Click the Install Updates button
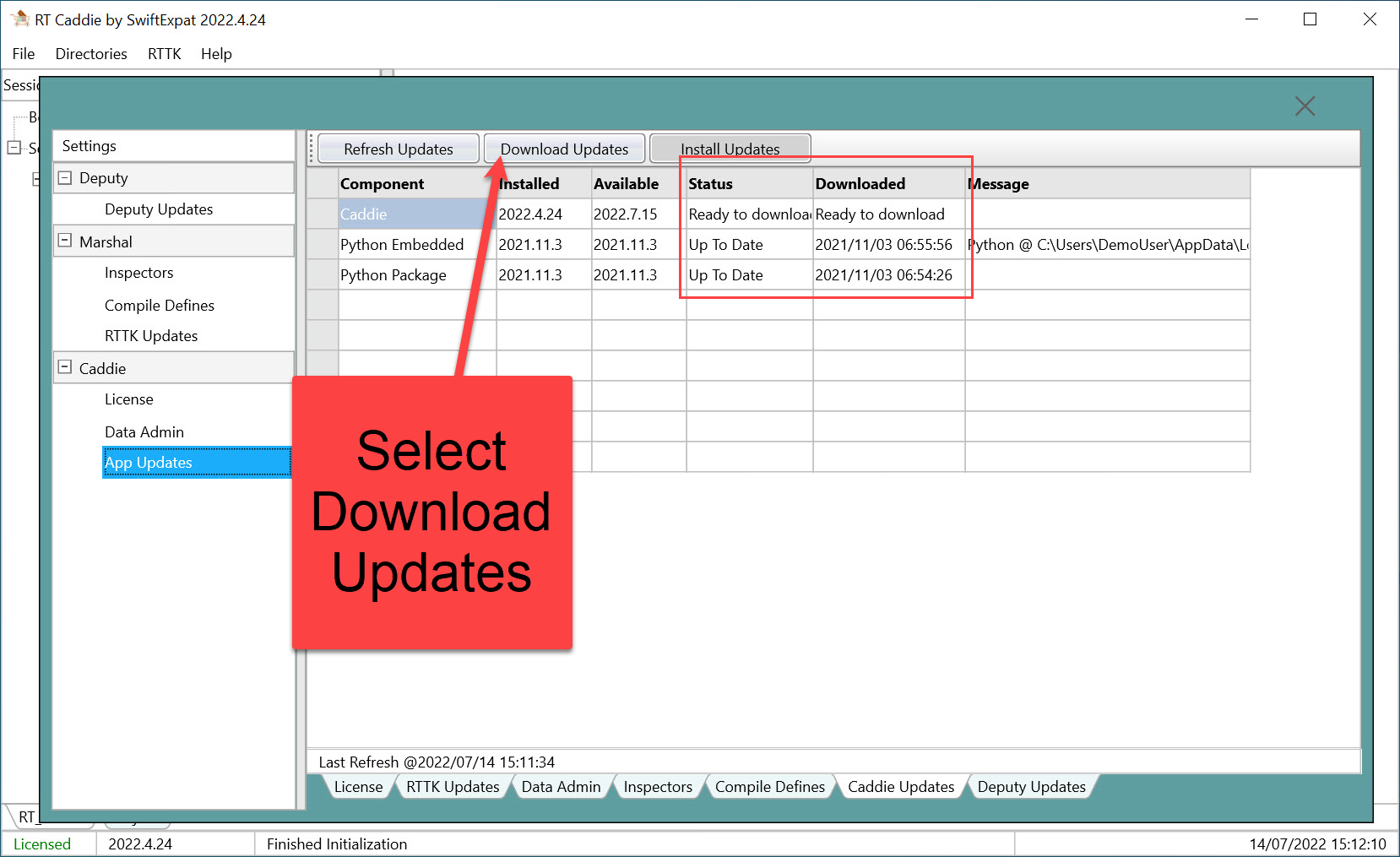Viewport: 1400px width, 857px height. point(730,149)
